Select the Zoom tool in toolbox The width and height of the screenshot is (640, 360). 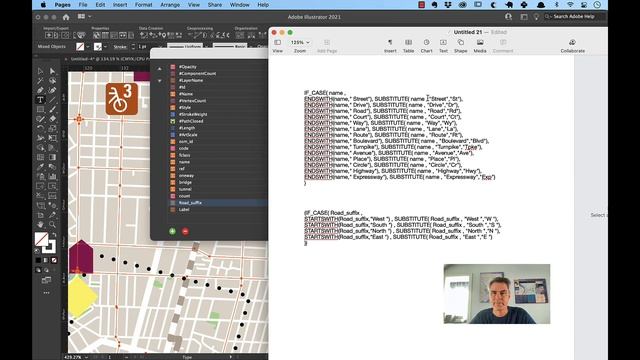[53, 224]
